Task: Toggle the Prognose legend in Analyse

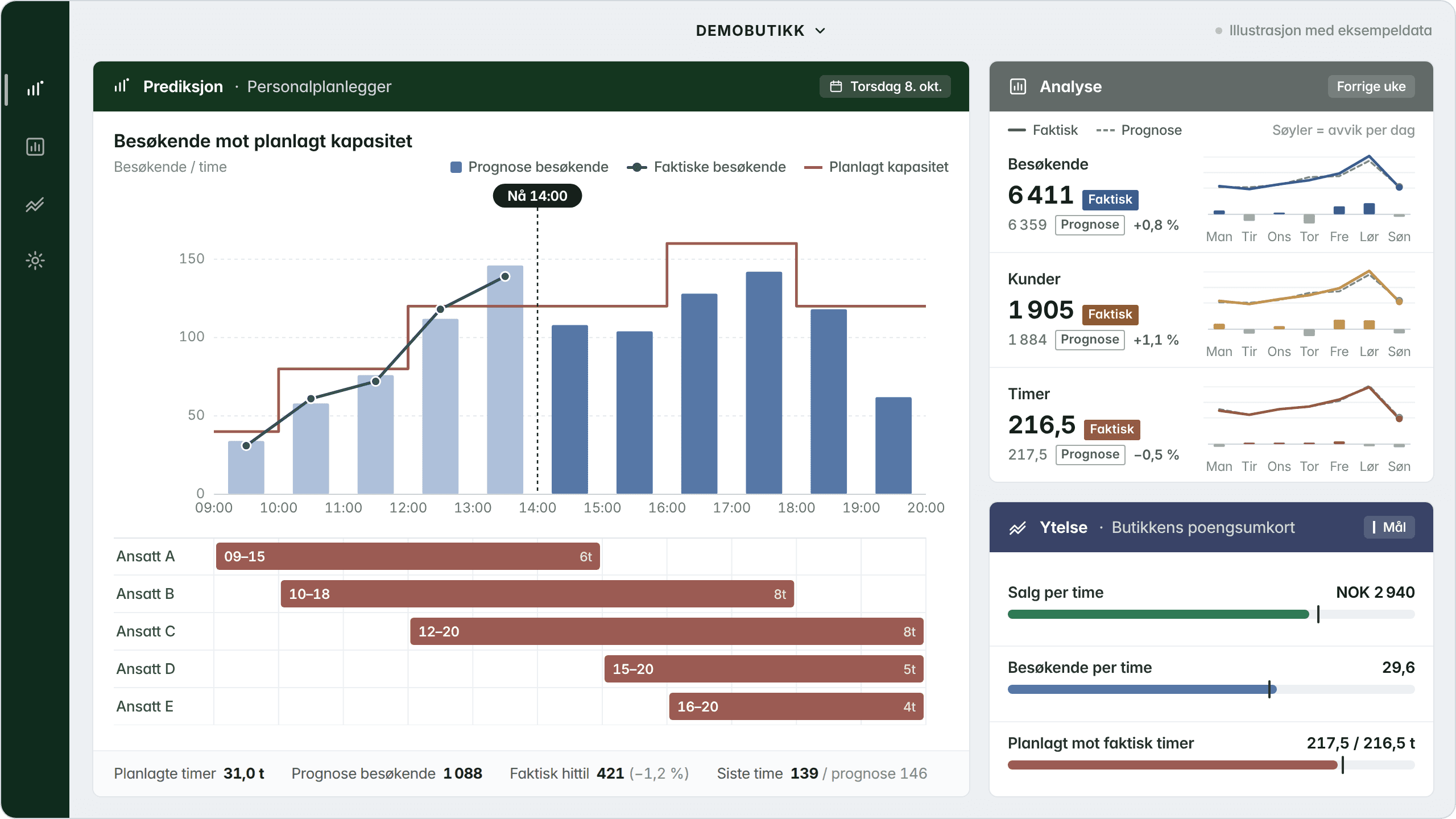Action: tap(1139, 130)
